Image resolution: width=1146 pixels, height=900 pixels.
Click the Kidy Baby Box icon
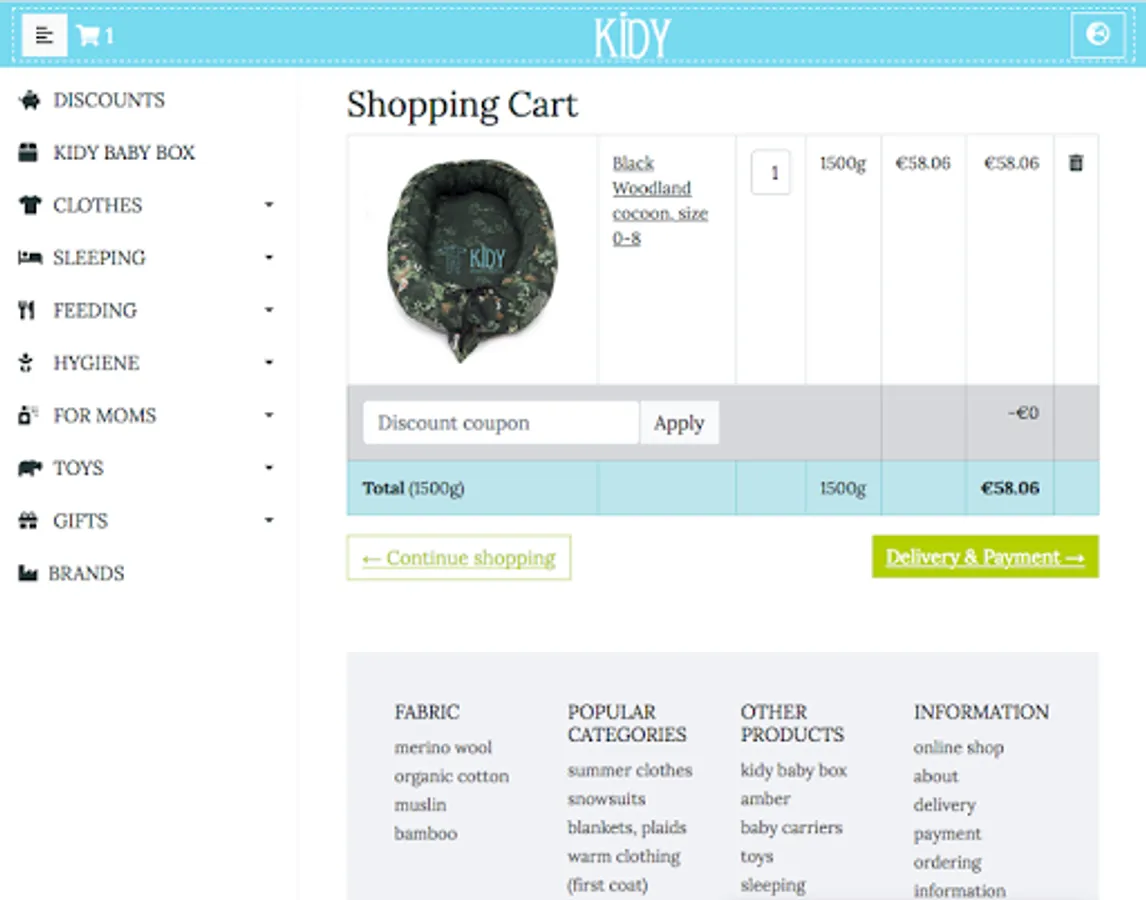[x=28, y=152]
